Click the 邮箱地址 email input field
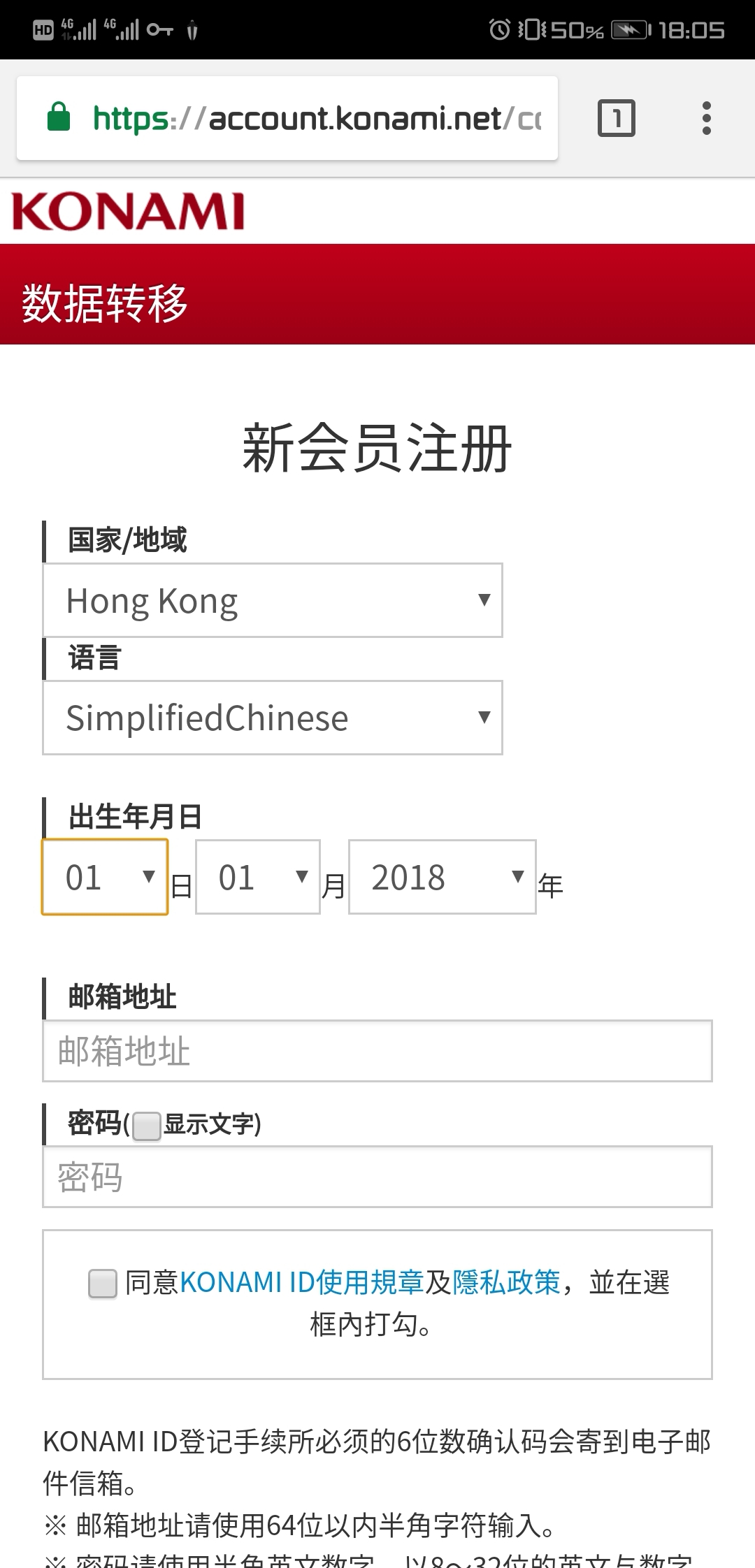 (377, 1051)
